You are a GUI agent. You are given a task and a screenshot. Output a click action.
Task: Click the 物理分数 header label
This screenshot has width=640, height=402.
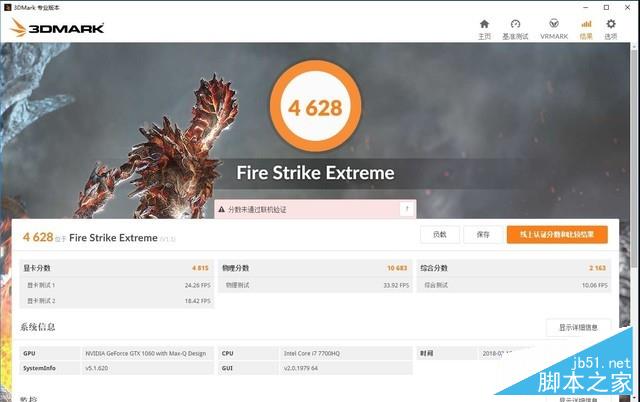click(236, 268)
